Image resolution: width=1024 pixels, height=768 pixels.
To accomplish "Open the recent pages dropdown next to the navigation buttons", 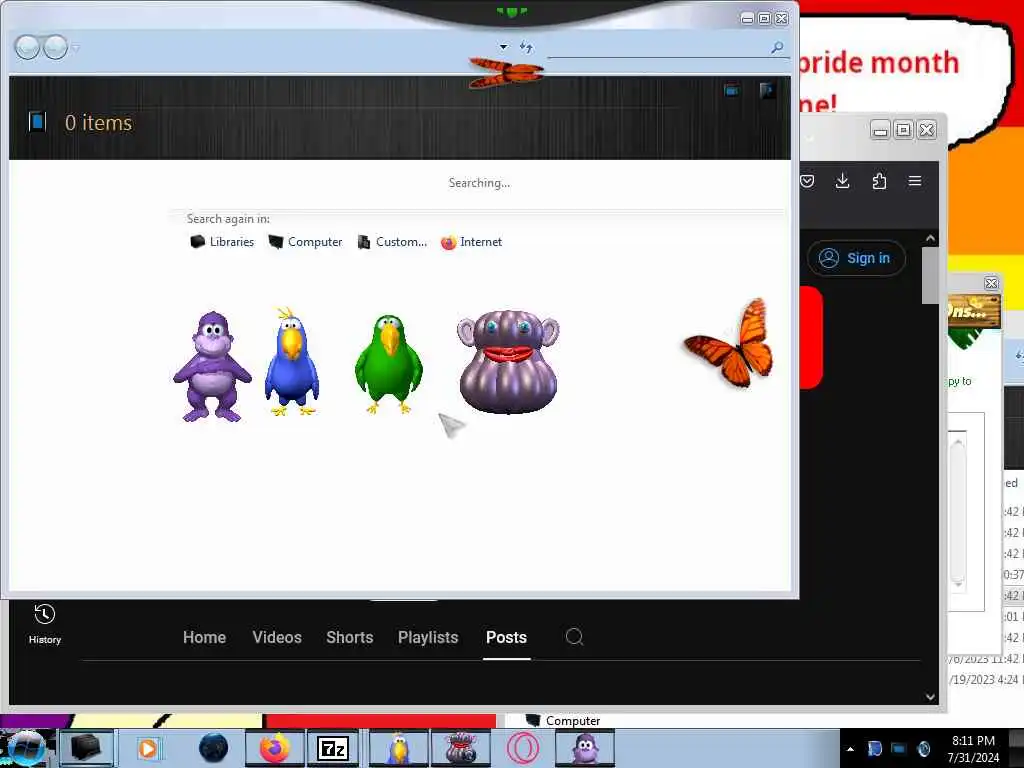I will coord(76,48).
